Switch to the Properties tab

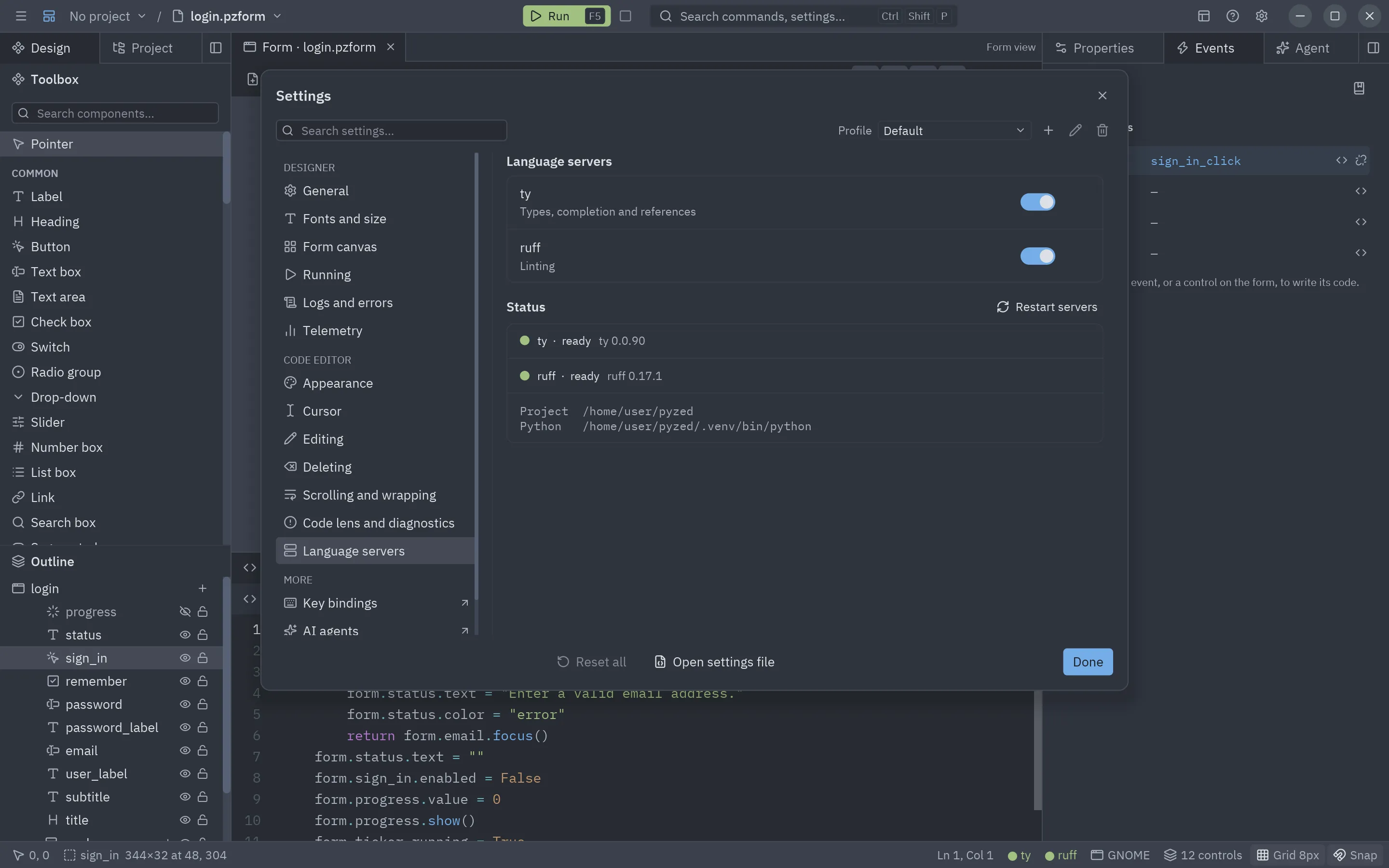click(x=1103, y=48)
